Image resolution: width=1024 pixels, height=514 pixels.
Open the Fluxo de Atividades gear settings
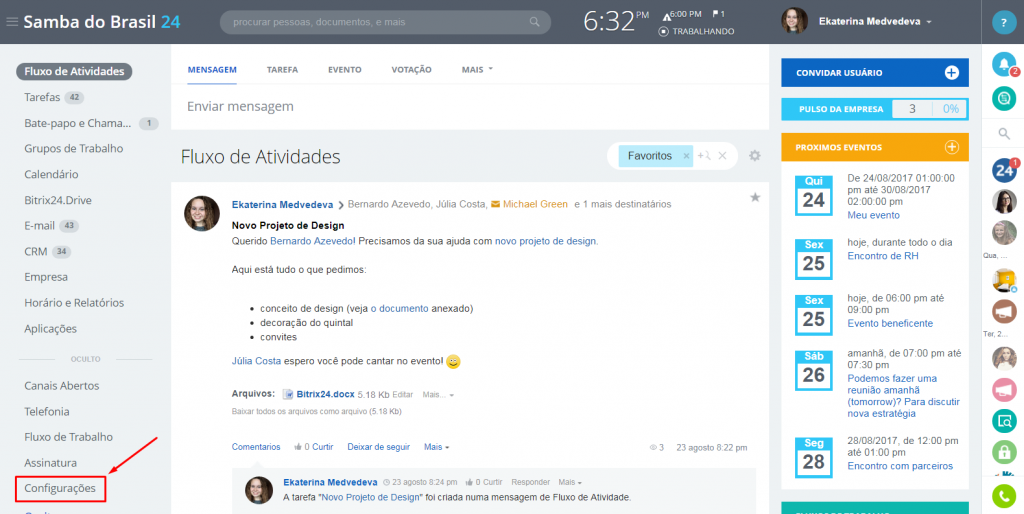tap(755, 155)
